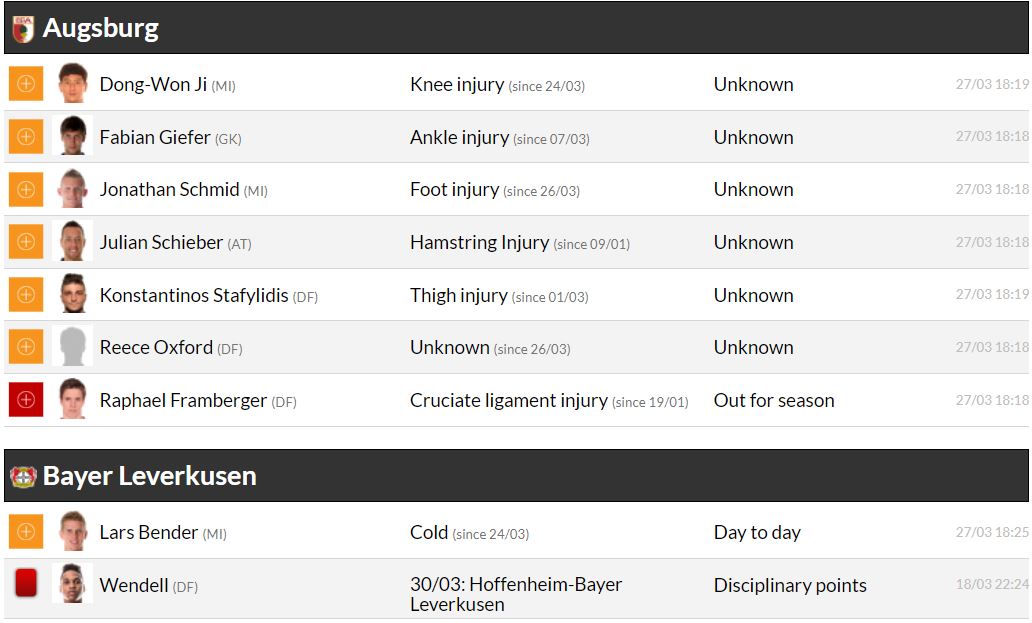Viewport: 1032px width, 623px height.
Task: Click orange injury icon beside Reece Oxford
Action: 26,347
